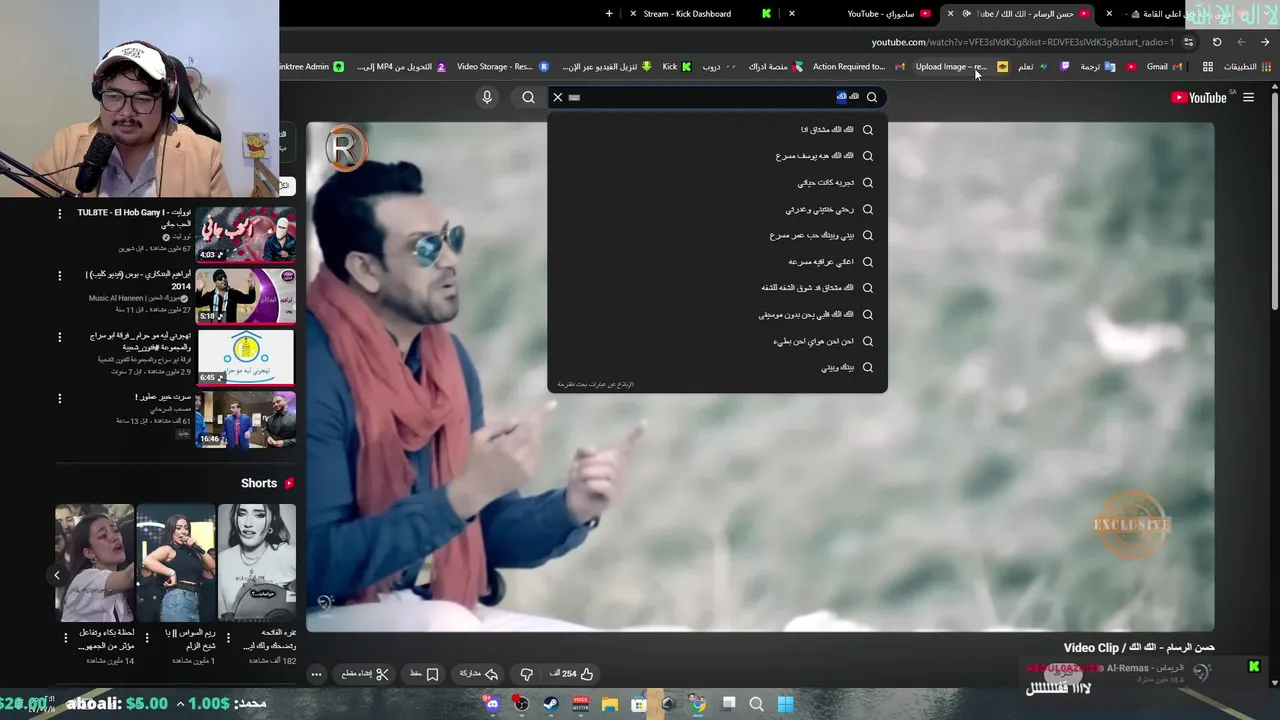This screenshot has width=1280, height=720.
Task: Click the Share (مشاركة) button
Action: point(478,674)
